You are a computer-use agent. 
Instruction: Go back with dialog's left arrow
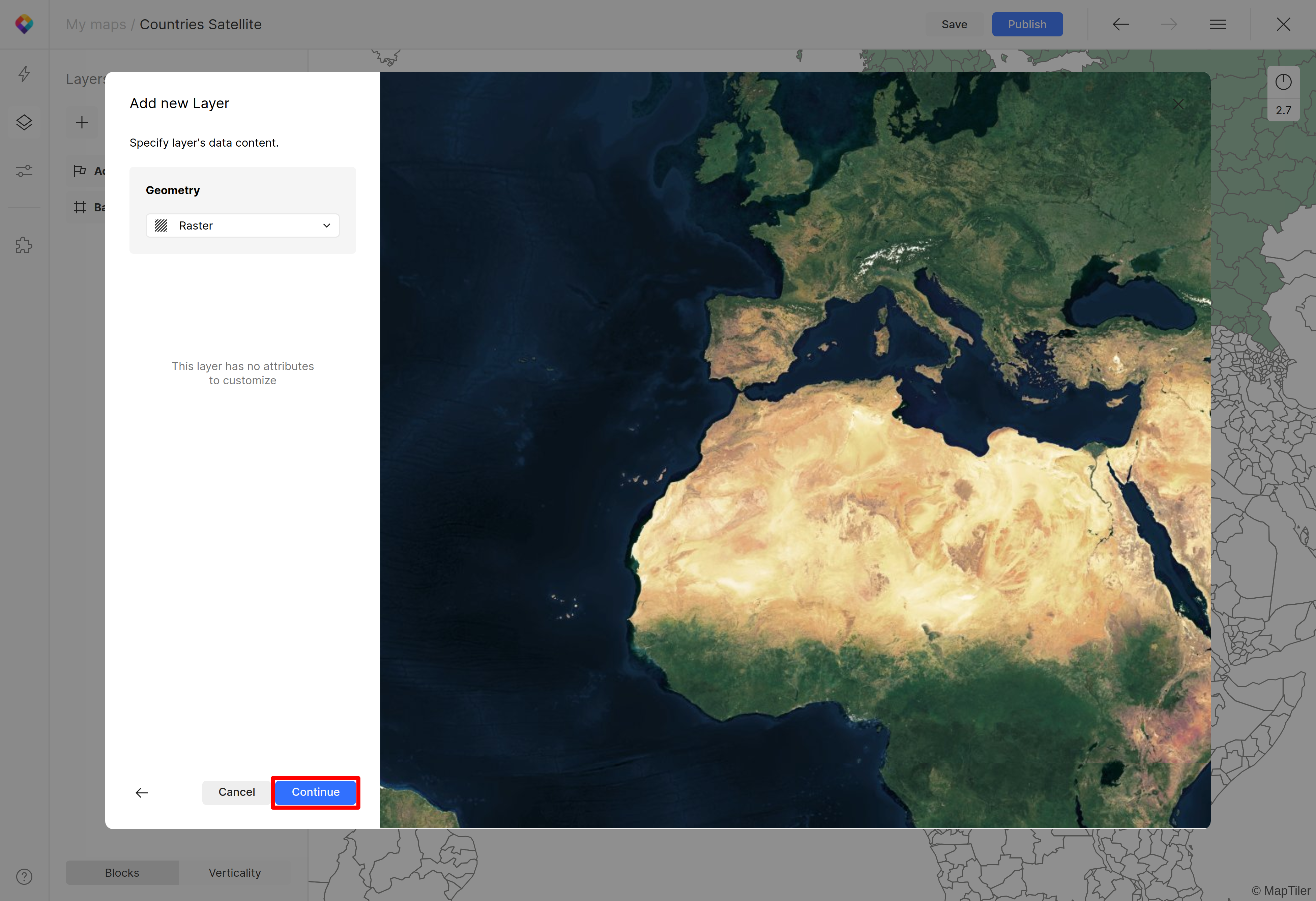pos(142,792)
